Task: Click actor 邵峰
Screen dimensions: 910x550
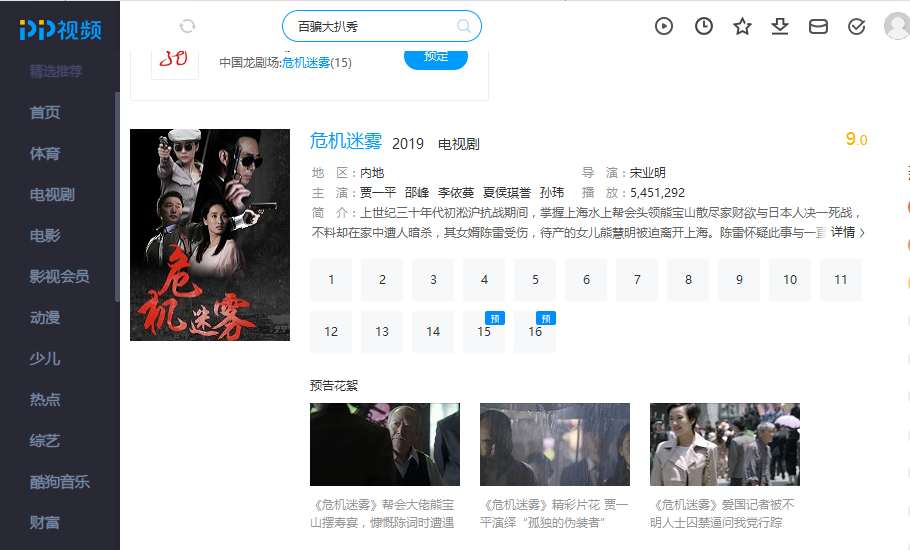Action: (x=417, y=193)
